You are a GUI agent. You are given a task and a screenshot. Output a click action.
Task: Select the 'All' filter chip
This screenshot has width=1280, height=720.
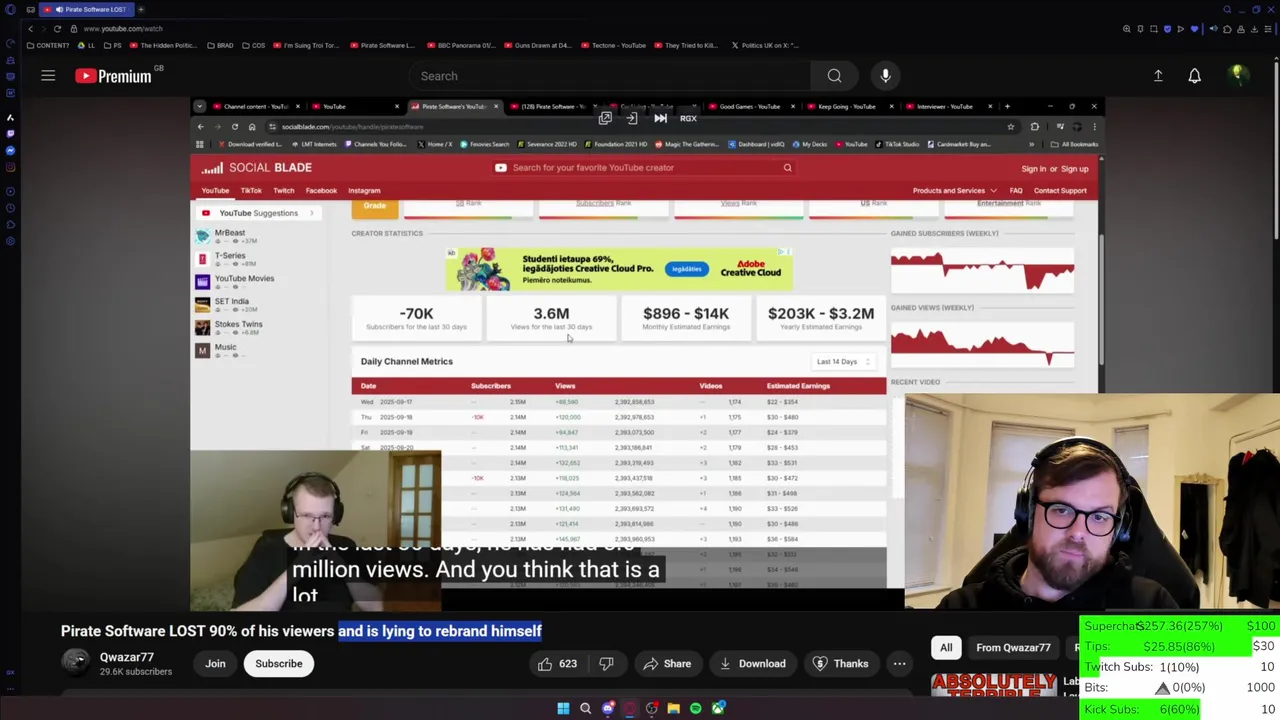946,648
